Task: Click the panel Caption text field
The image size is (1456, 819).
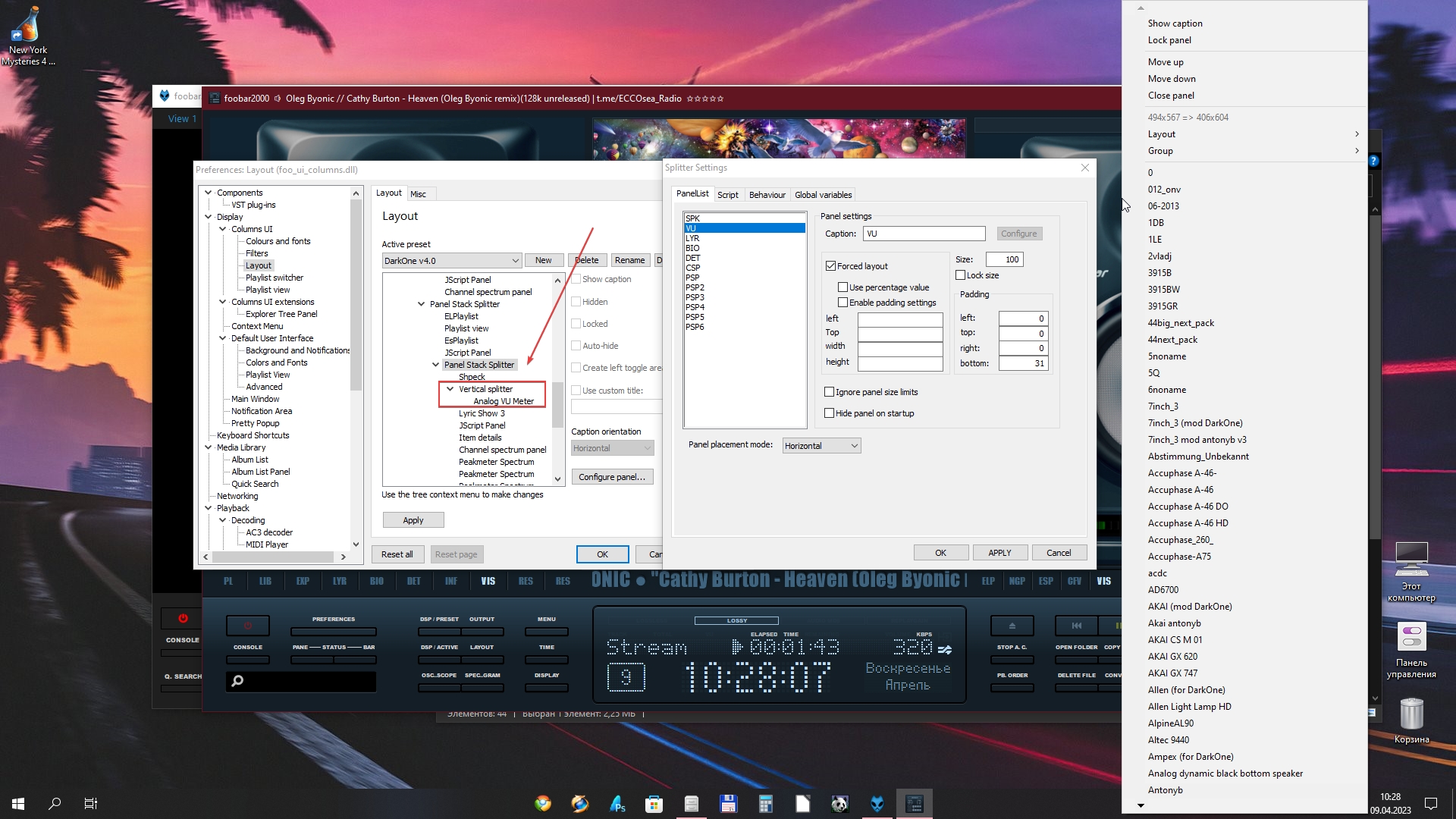Action: [x=924, y=234]
